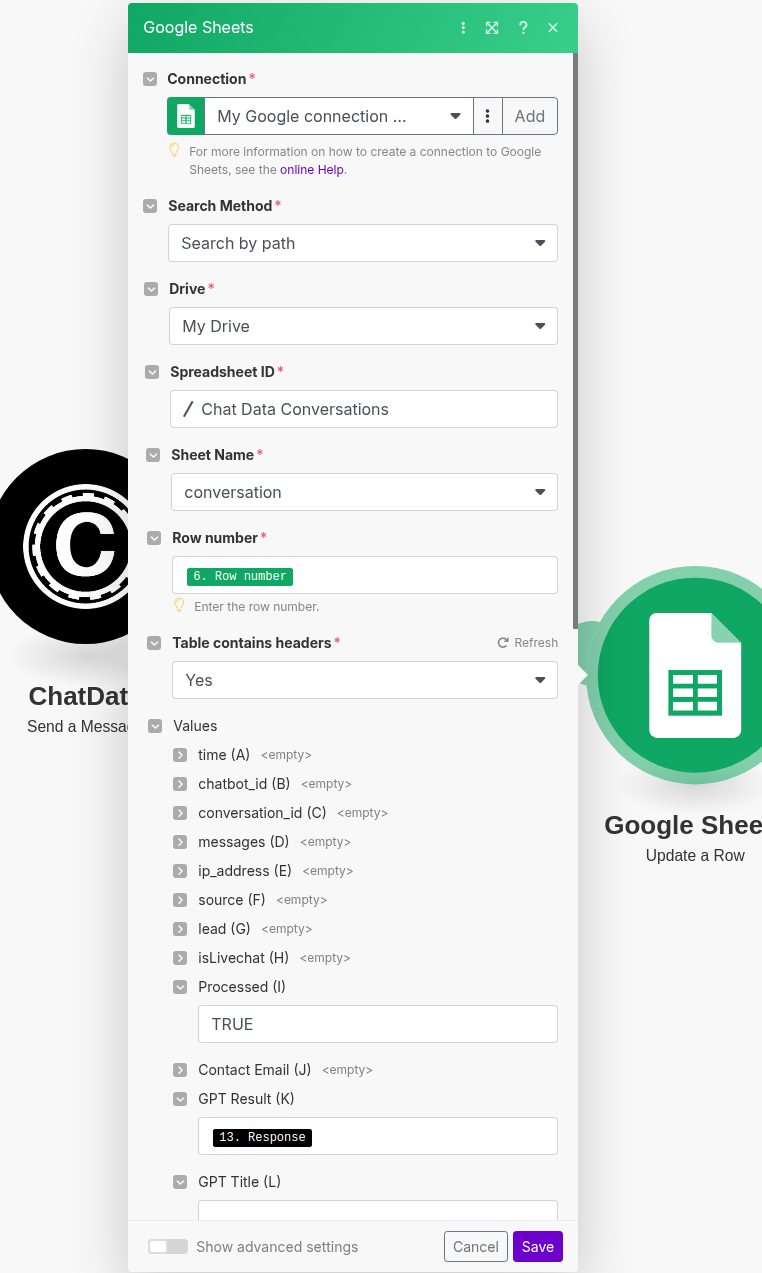Open the connection more-options menu

pyautogui.click(x=487, y=116)
